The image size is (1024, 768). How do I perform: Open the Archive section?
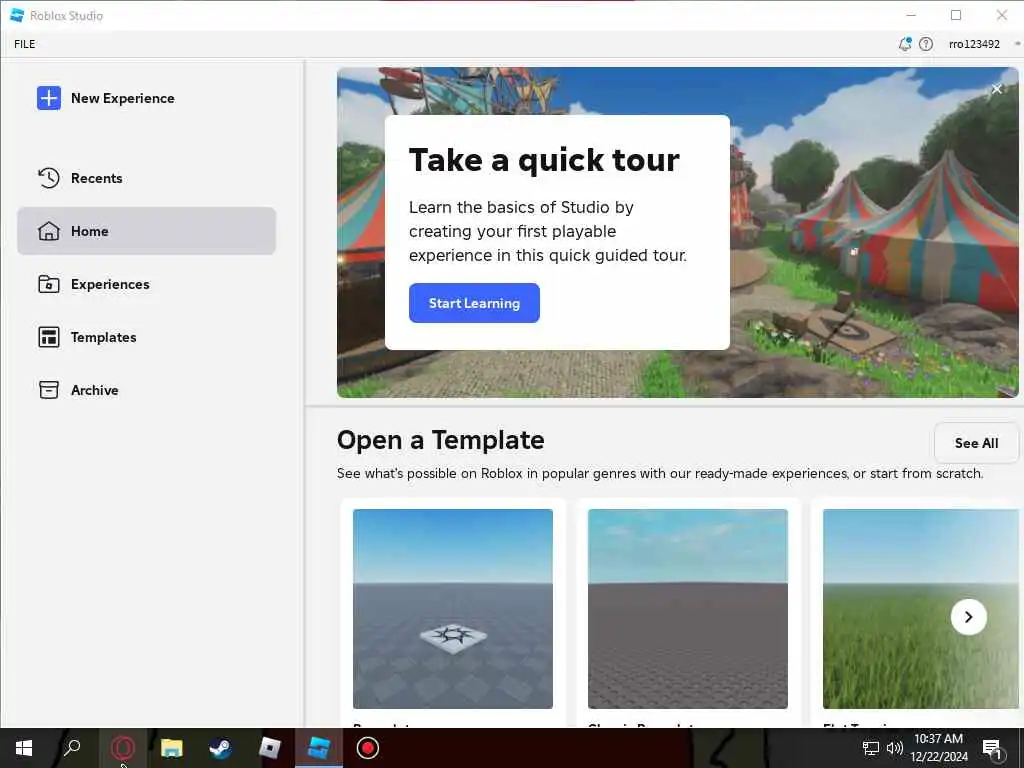[146, 390]
